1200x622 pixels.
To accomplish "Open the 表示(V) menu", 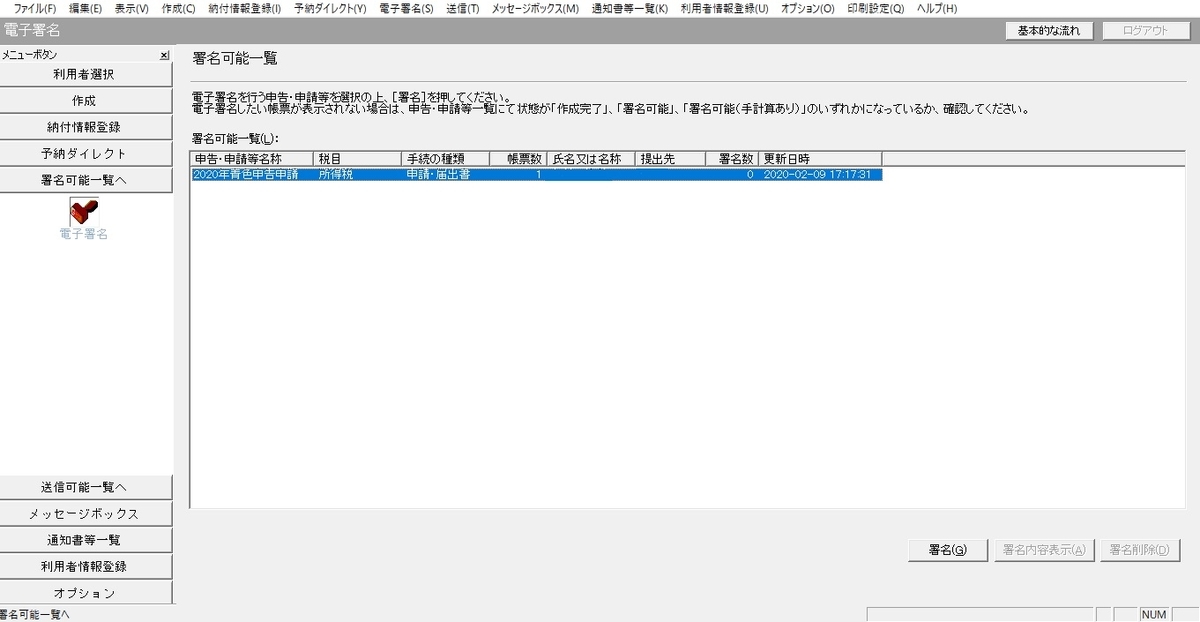I will click(131, 8).
